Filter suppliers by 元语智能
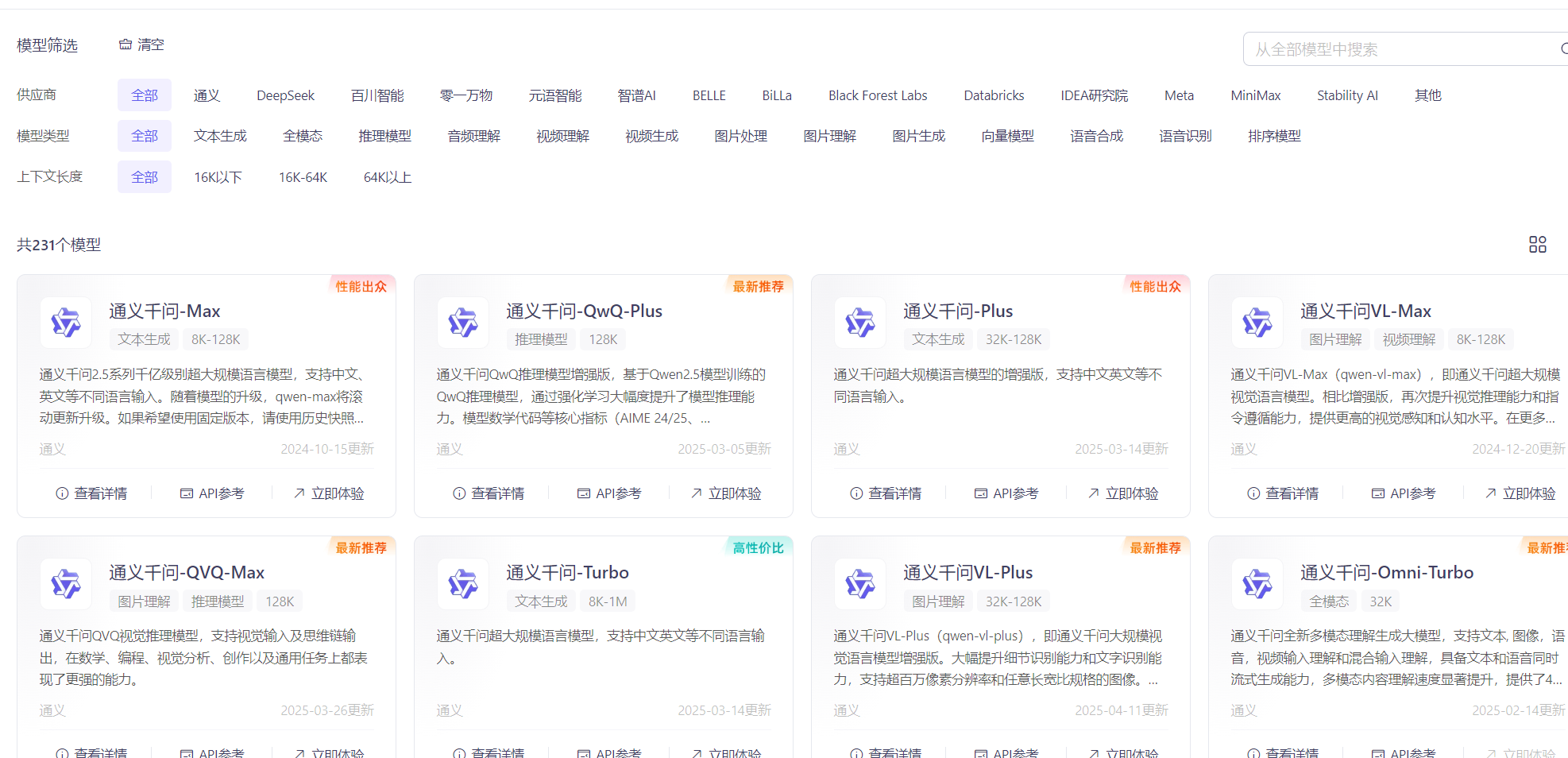This screenshot has height=758, width=1568. (555, 95)
